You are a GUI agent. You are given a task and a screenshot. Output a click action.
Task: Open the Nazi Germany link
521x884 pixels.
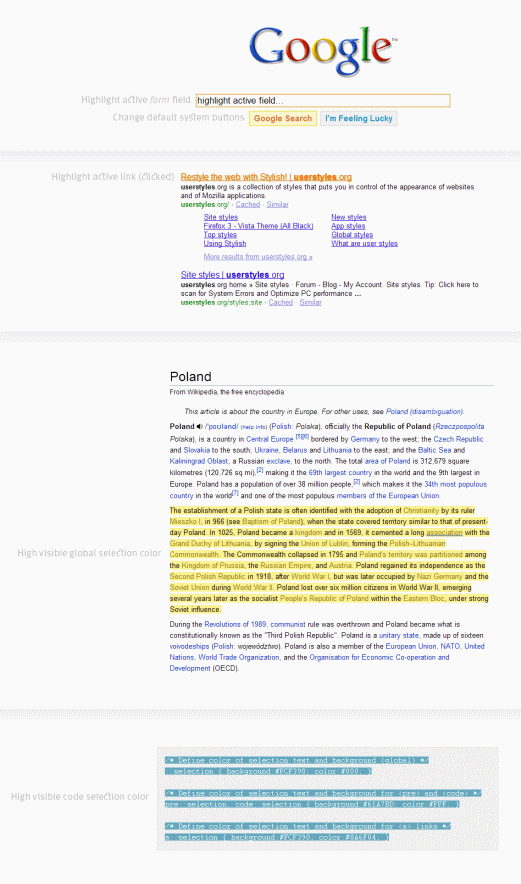[x=439, y=577]
